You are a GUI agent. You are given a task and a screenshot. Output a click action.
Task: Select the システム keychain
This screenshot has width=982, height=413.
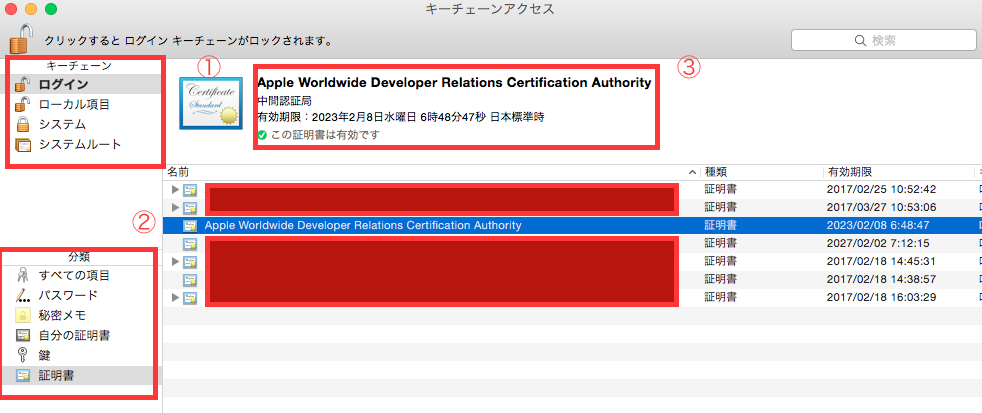81,124
